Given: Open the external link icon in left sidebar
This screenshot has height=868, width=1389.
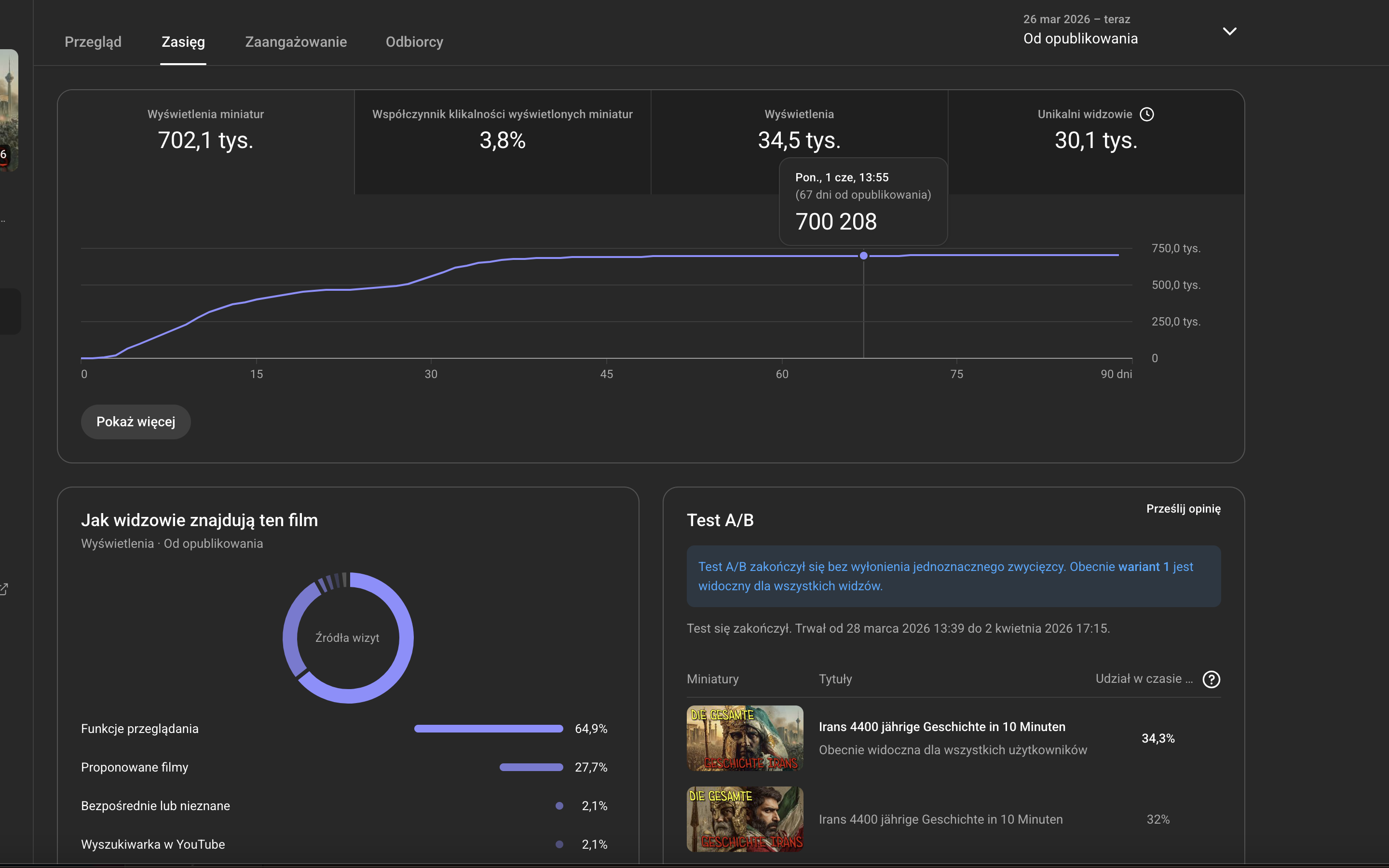Looking at the screenshot, I should pos(3,589).
